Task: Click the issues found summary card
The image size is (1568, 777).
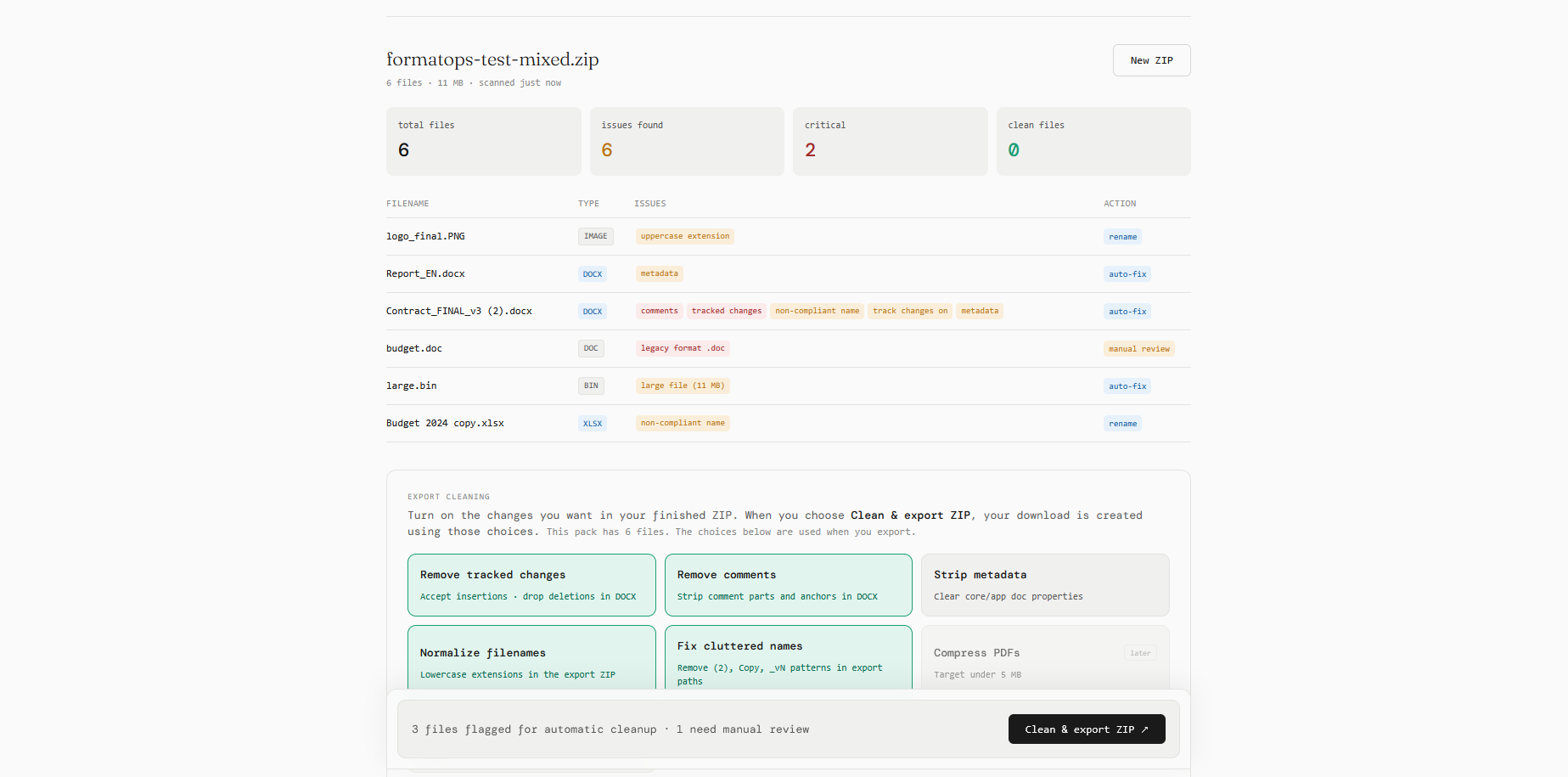Action: point(686,141)
